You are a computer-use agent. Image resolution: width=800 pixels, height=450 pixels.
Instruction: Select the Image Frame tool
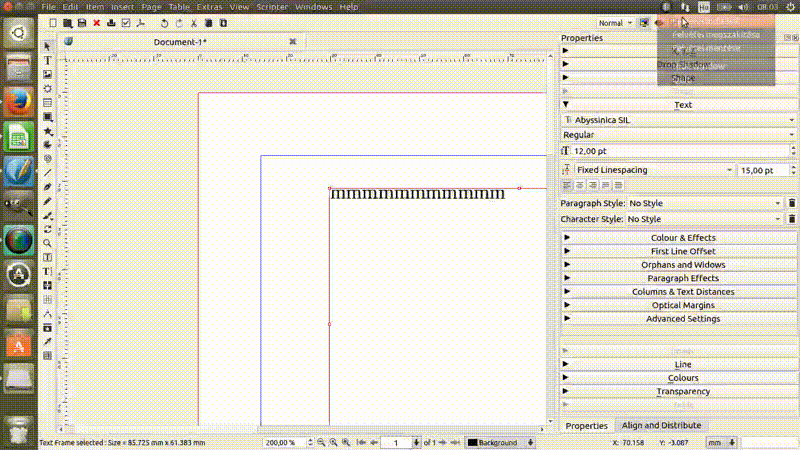coord(48,74)
